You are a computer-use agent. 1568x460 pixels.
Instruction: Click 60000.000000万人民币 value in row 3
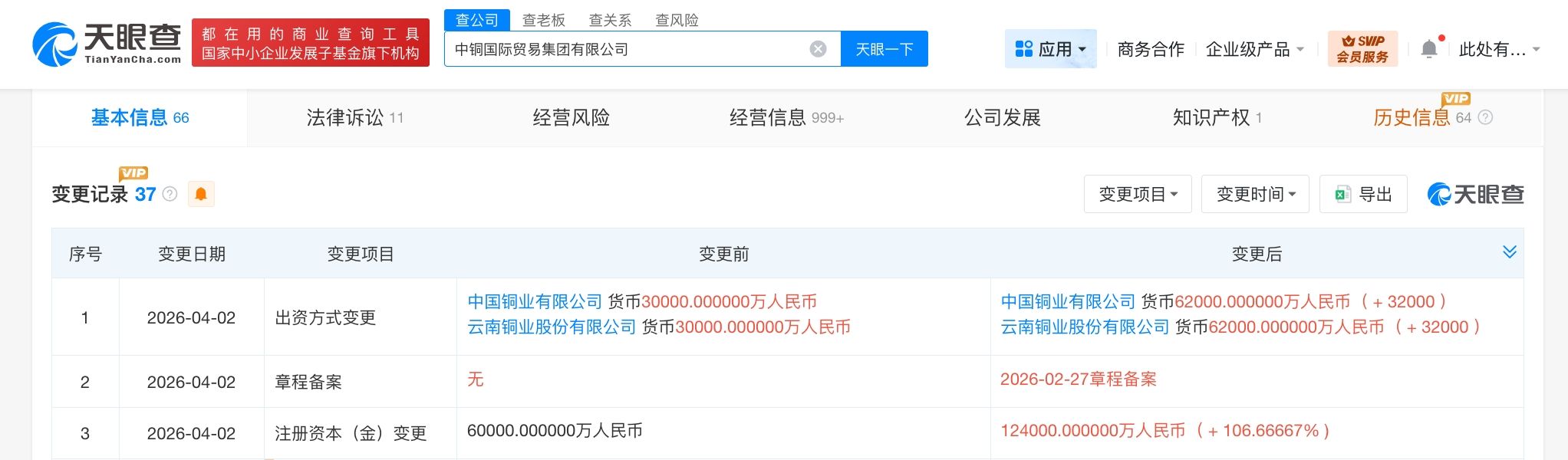point(555,431)
